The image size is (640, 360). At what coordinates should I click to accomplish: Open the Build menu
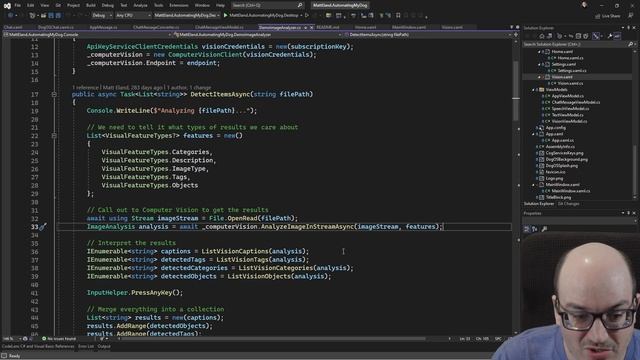pos(91,5)
